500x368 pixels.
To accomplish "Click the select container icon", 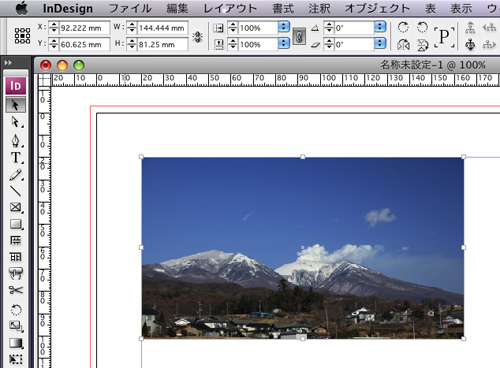I will (x=470, y=27).
